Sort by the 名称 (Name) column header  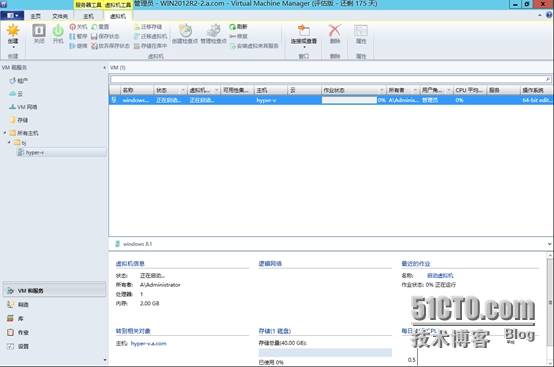coord(137,90)
